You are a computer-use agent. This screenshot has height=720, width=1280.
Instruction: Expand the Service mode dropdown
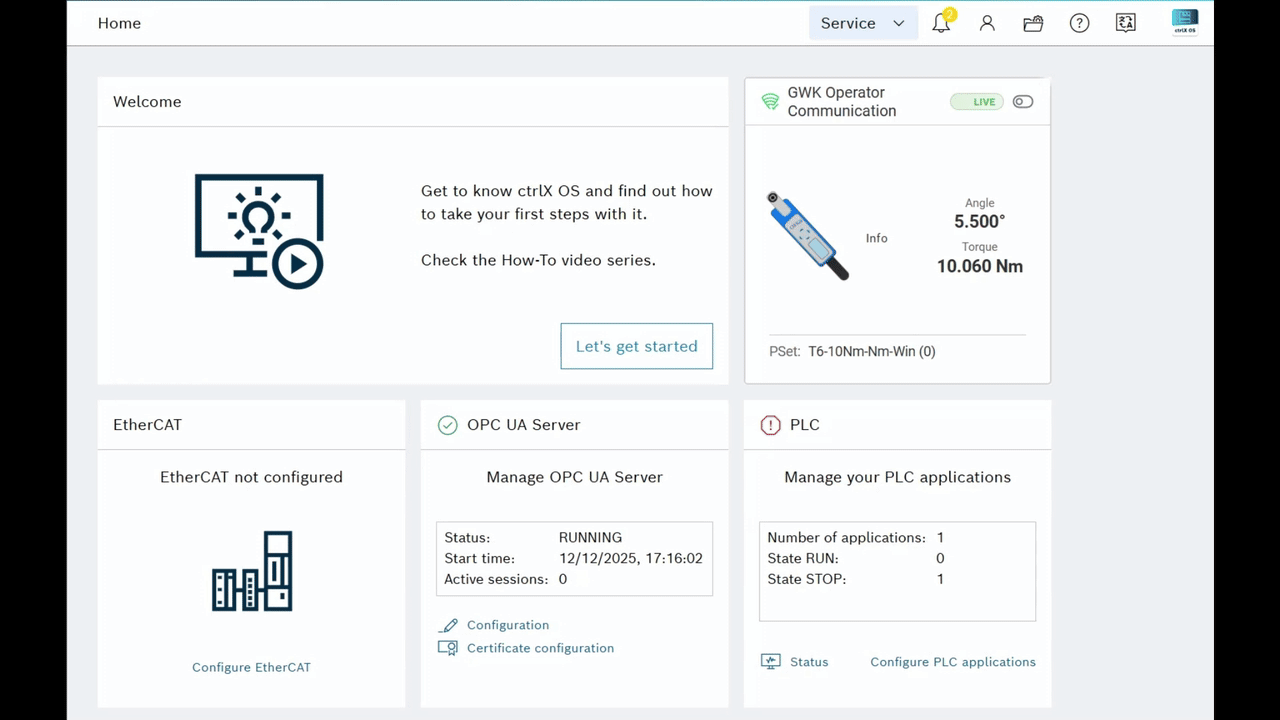pyautogui.click(x=863, y=23)
